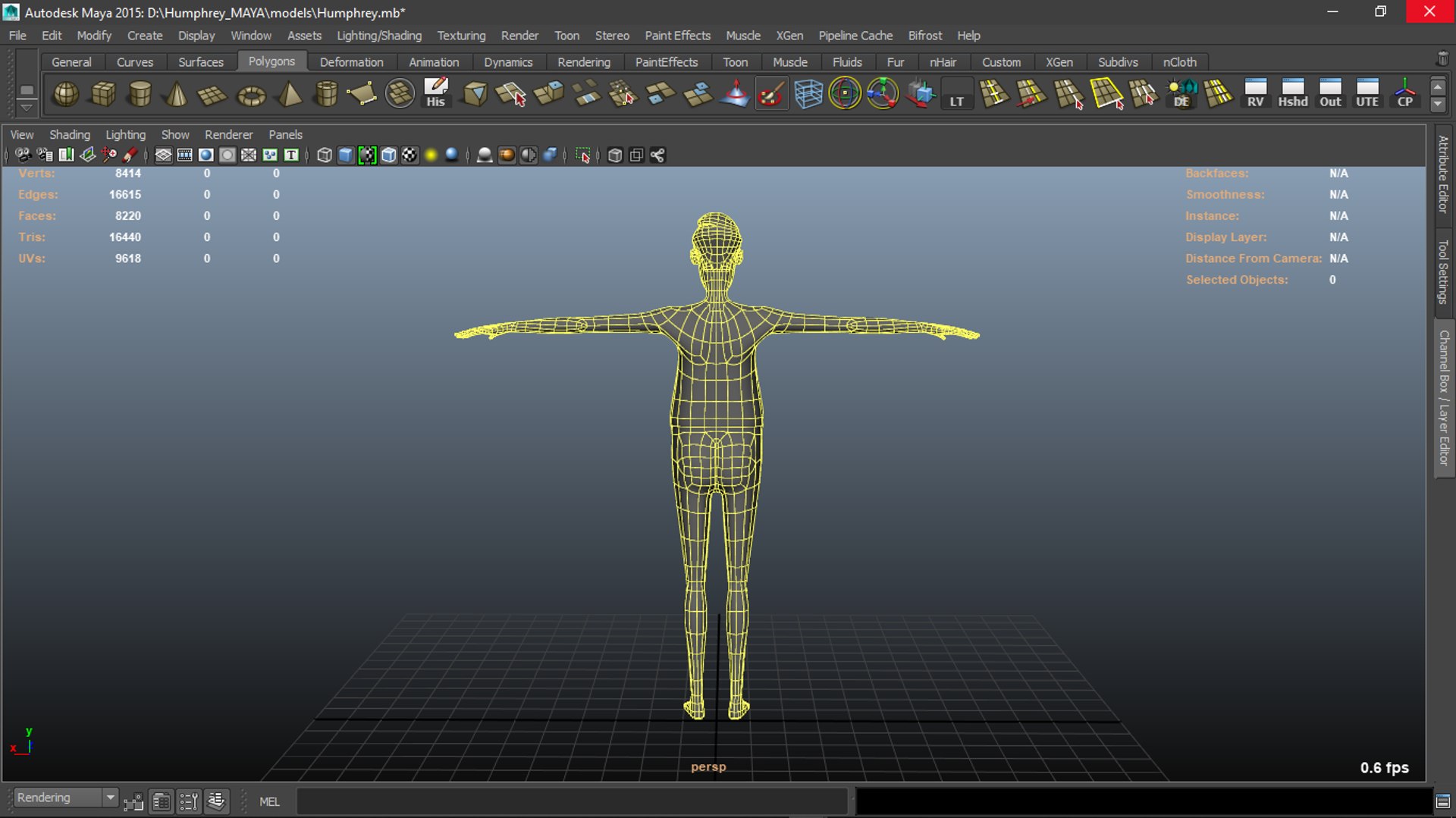Select the Sculpt Geometry brush tool icon
The width and height of the screenshot is (1456, 818).
click(x=771, y=94)
